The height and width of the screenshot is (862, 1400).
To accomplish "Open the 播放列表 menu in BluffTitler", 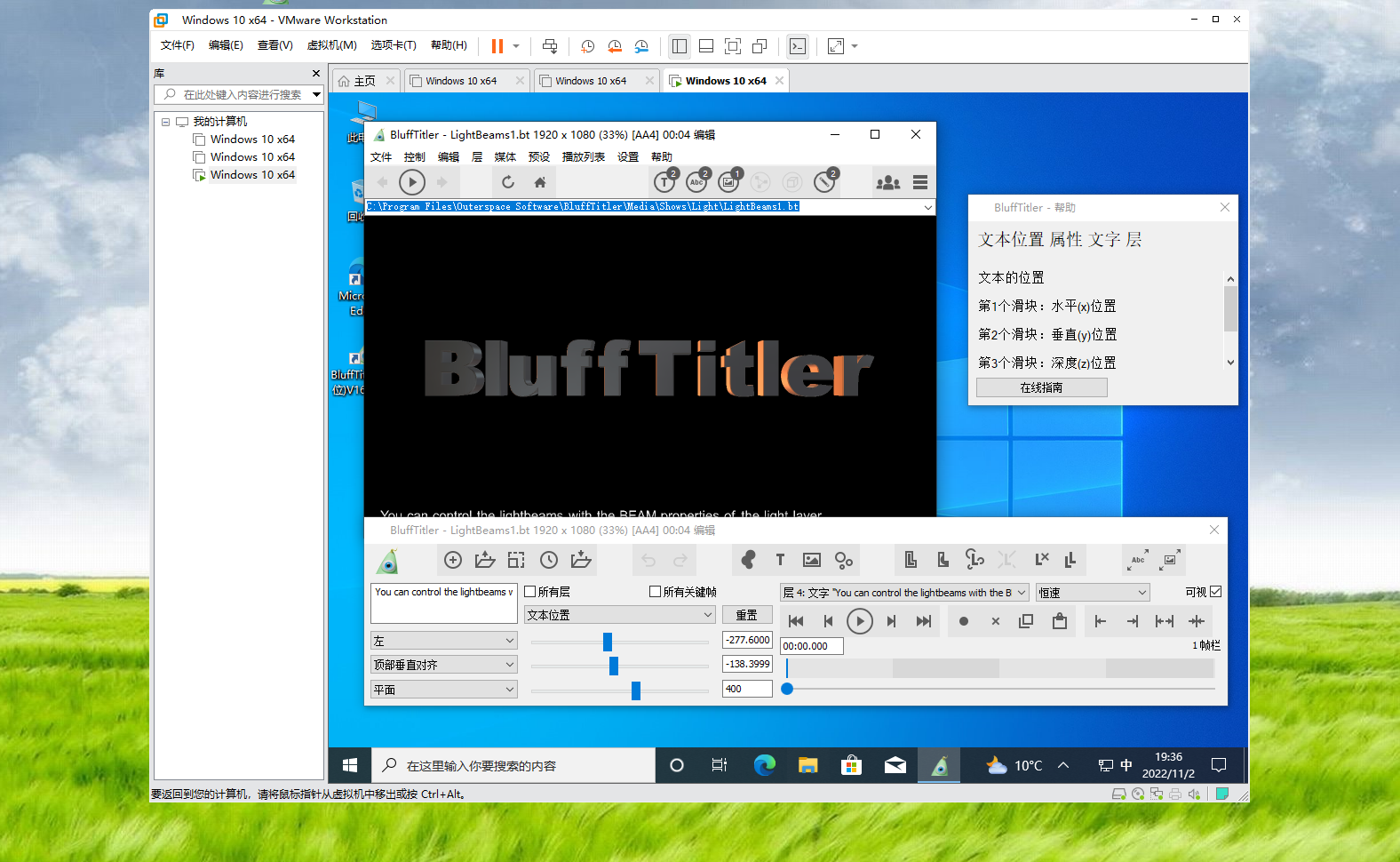I will tap(584, 157).
